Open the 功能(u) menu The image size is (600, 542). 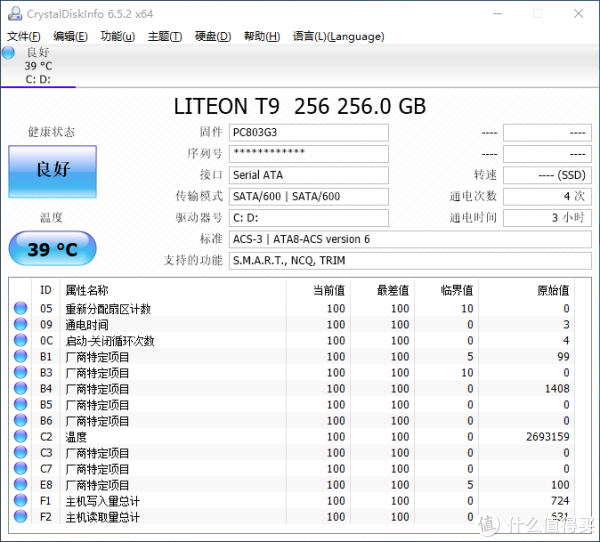[x=118, y=36]
